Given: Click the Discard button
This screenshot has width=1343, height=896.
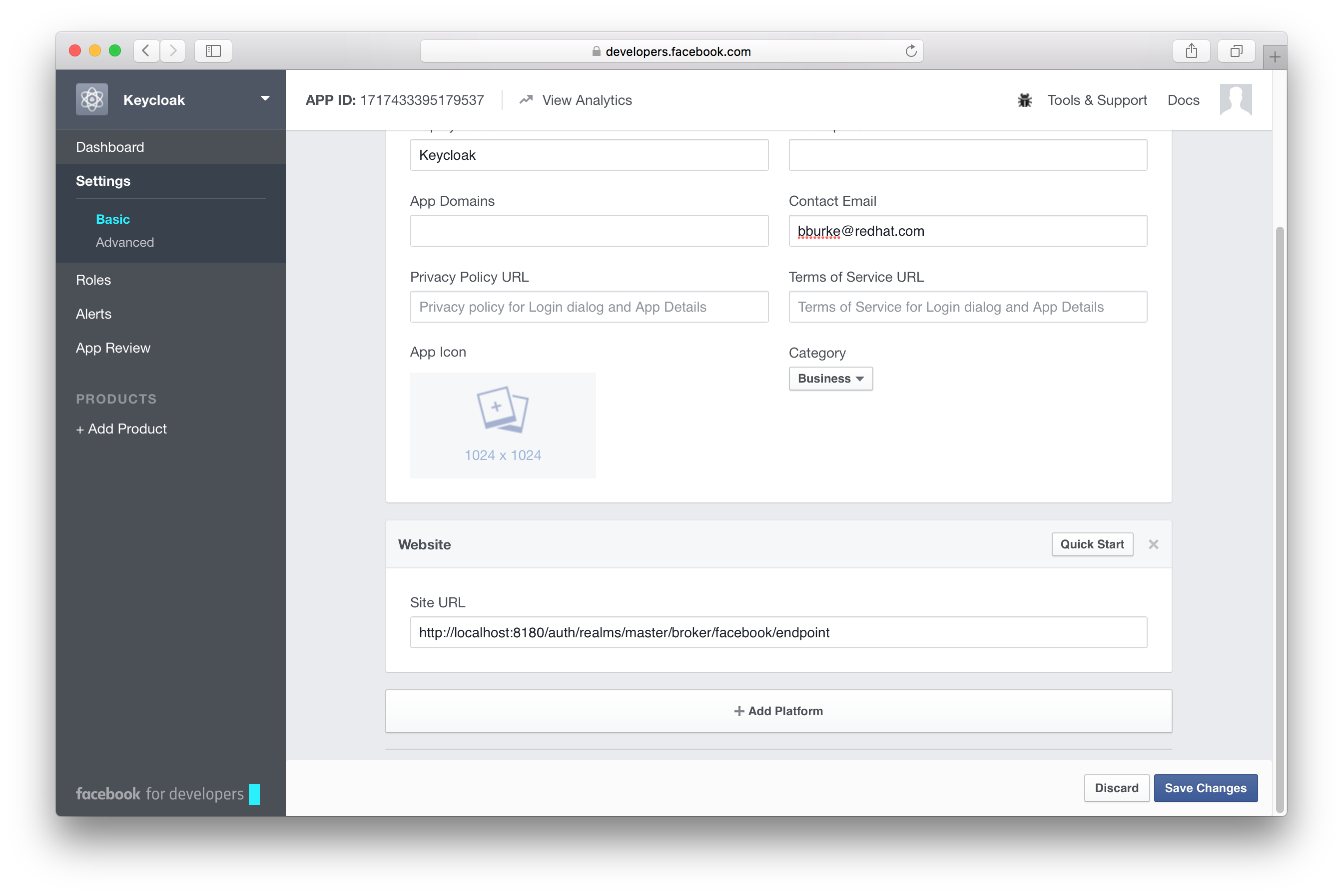Looking at the screenshot, I should point(1117,788).
